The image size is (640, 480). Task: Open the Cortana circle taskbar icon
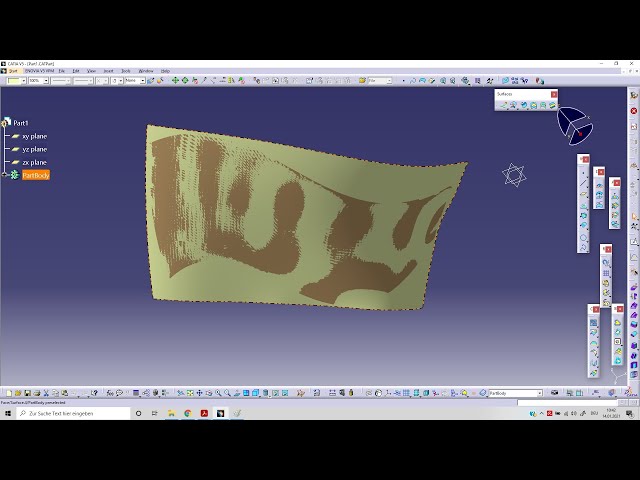click(138, 413)
